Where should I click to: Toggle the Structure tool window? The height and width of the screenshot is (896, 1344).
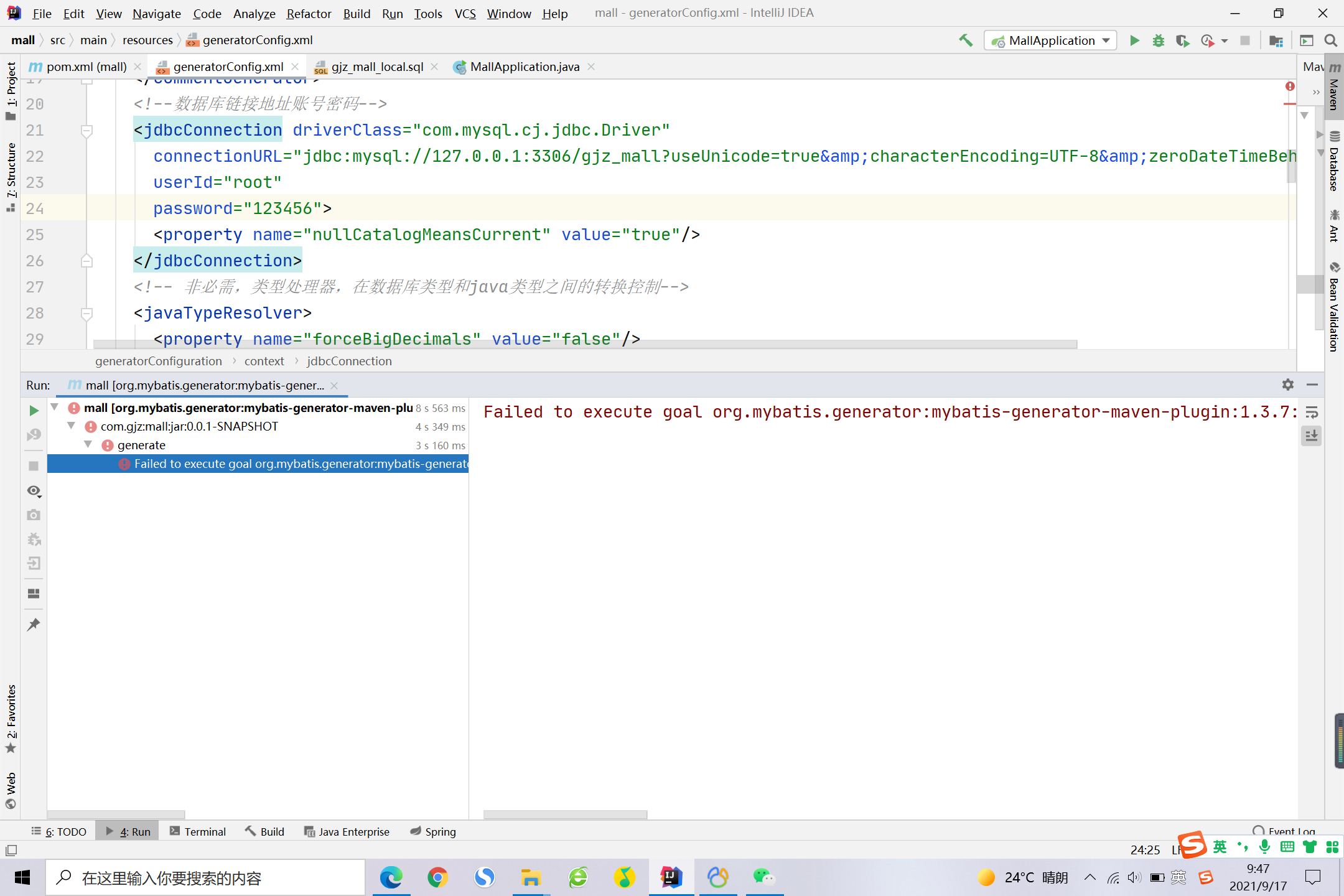tap(11, 178)
